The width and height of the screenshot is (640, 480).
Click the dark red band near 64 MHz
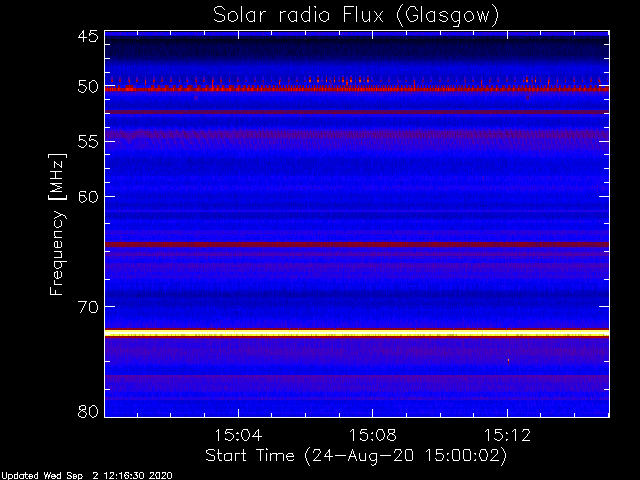pyautogui.click(x=357, y=244)
